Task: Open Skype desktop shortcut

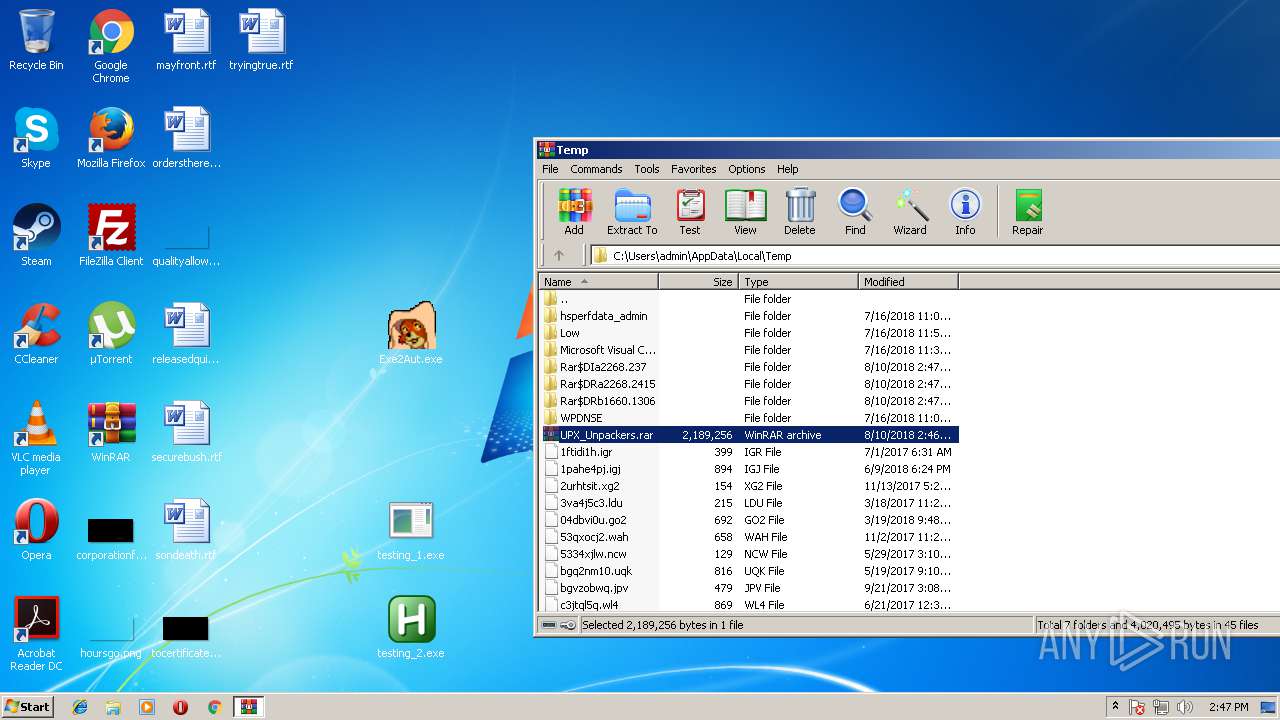Action: tap(36, 138)
